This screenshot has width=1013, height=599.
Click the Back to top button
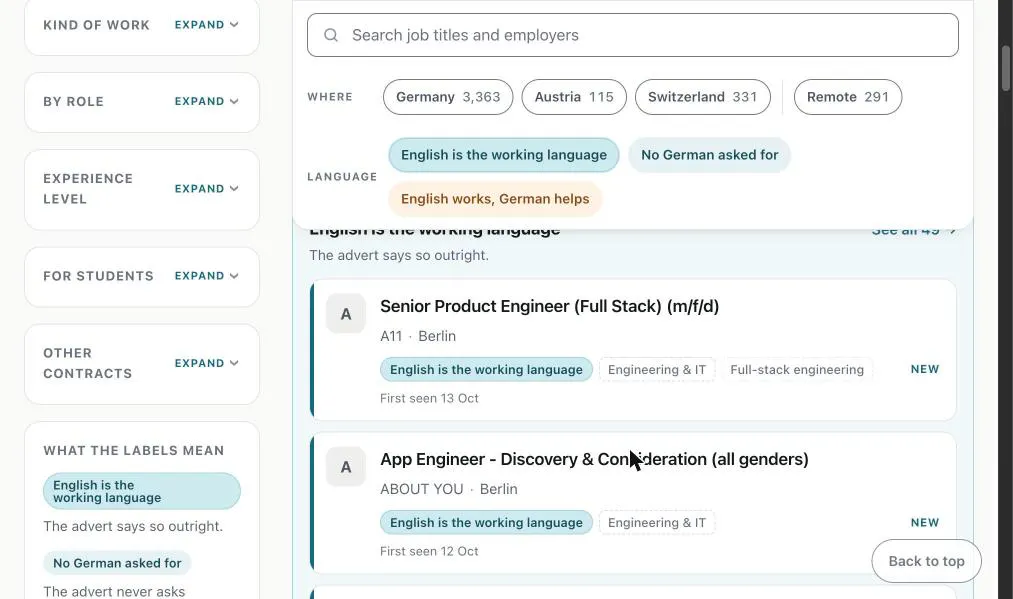926,561
